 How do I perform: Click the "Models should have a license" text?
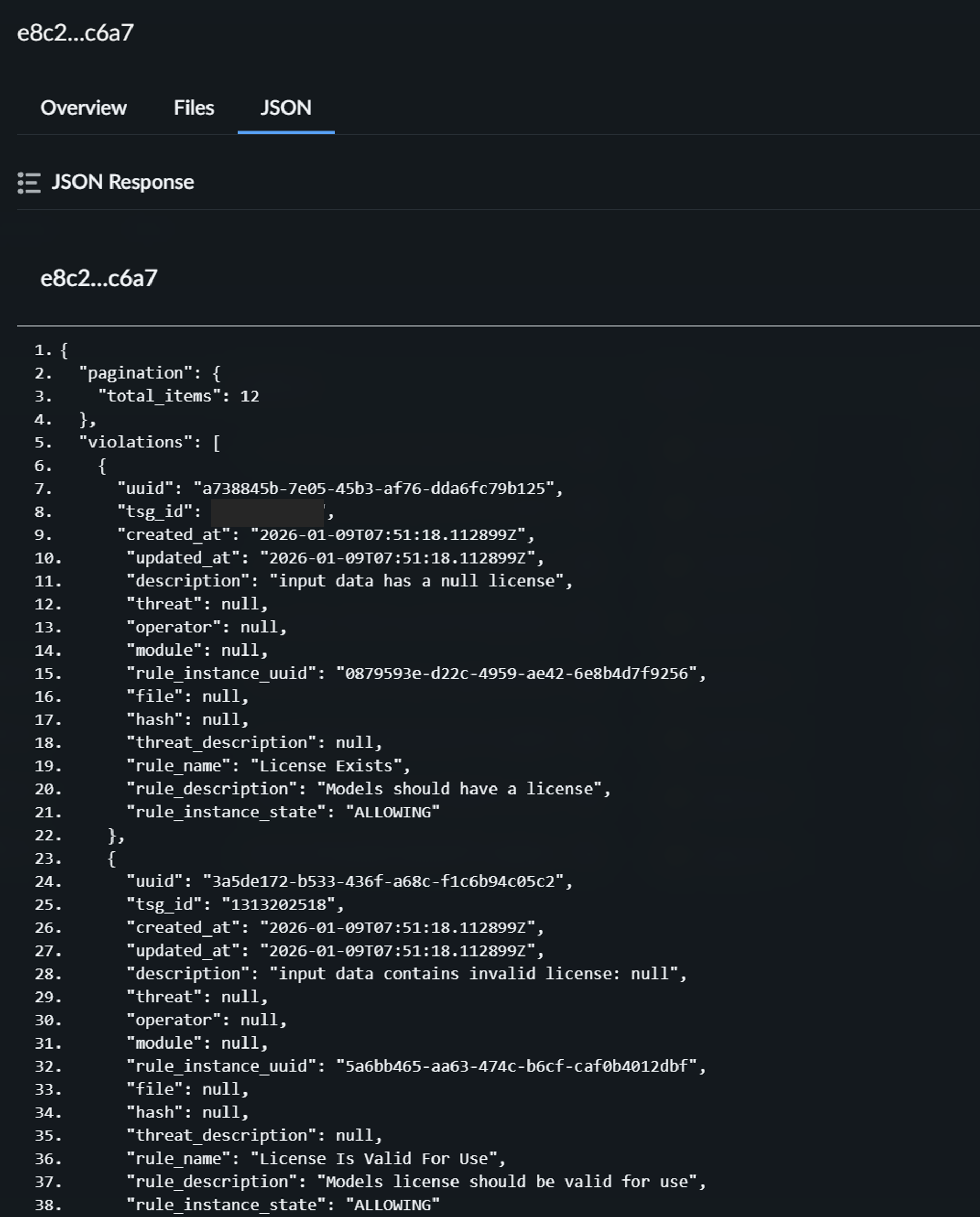[460, 789]
